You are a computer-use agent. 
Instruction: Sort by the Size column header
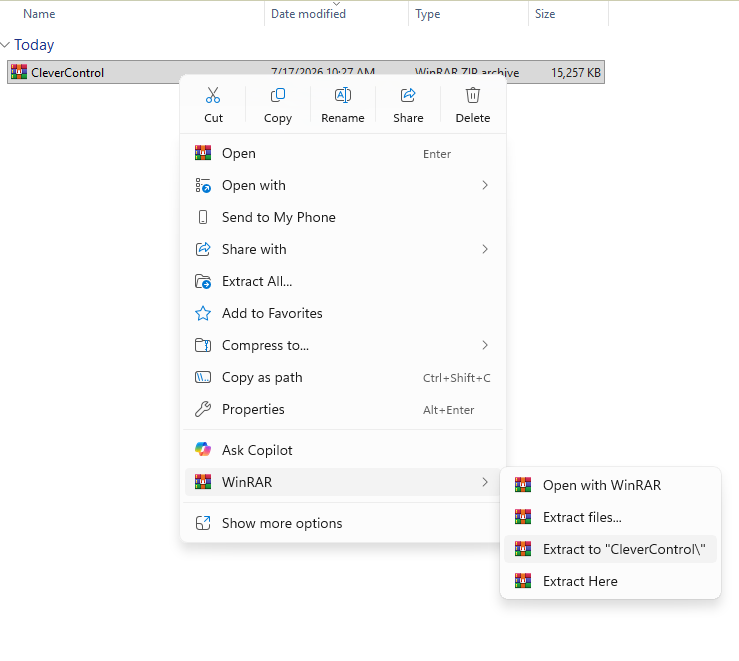(x=545, y=14)
